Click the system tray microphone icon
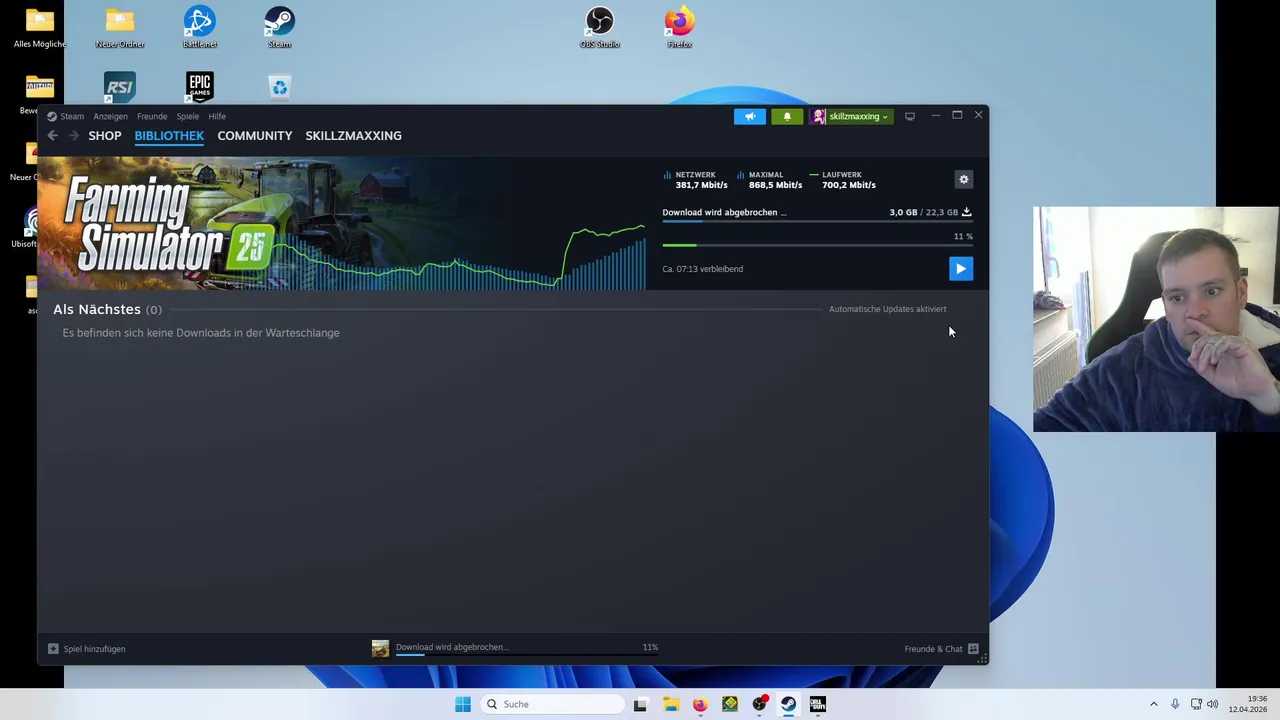Image resolution: width=1280 pixels, height=720 pixels. point(1175,704)
